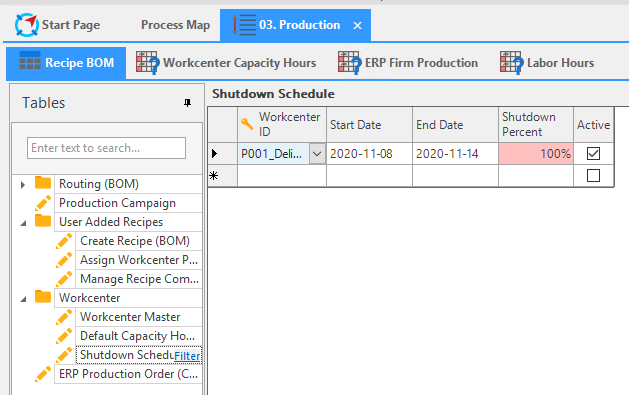
Task: Open the Workcenter Capacity Hours tab
Action: (226, 63)
